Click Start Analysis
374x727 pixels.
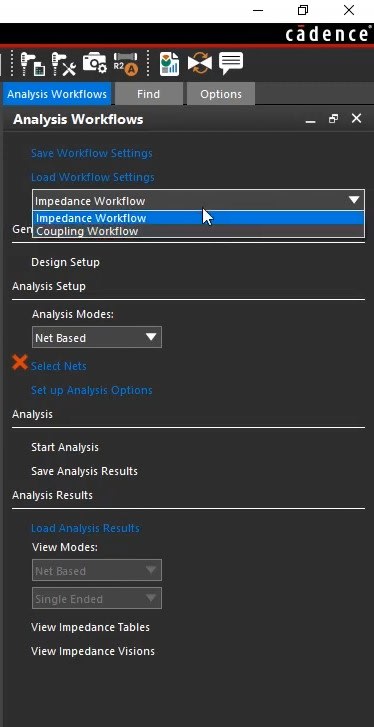tap(65, 447)
